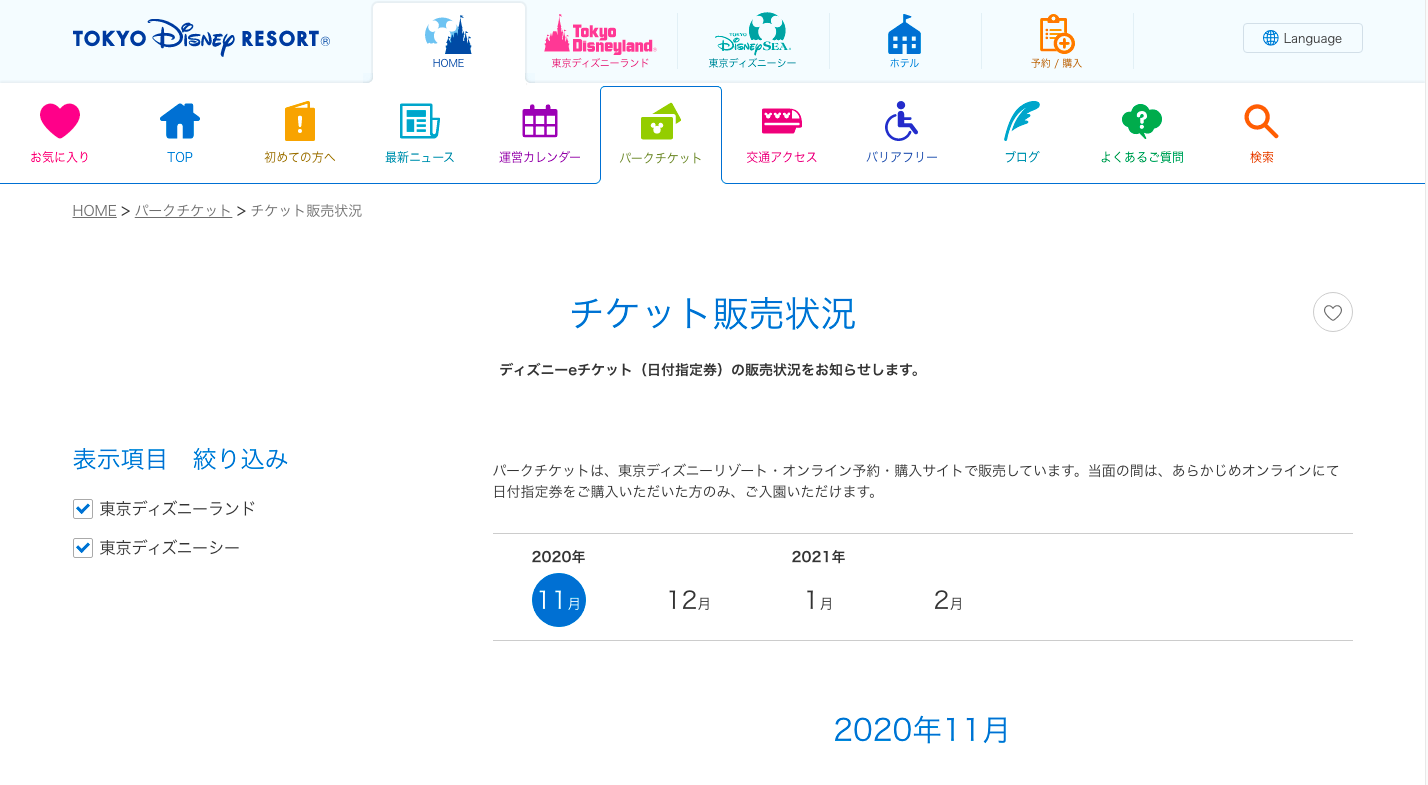Open the Tokyo Disneyland tab
Image resolution: width=1428 pixels, height=785 pixels.
point(600,42)
